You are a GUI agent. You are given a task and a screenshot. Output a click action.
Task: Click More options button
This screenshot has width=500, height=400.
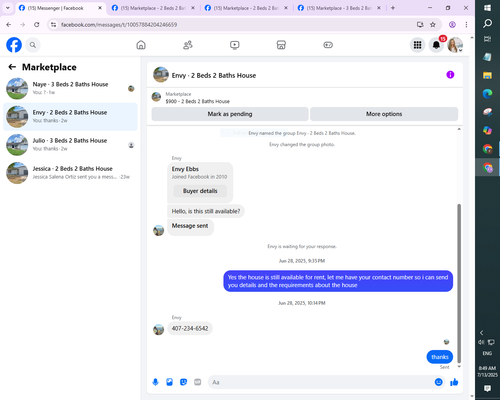[384, 114]
